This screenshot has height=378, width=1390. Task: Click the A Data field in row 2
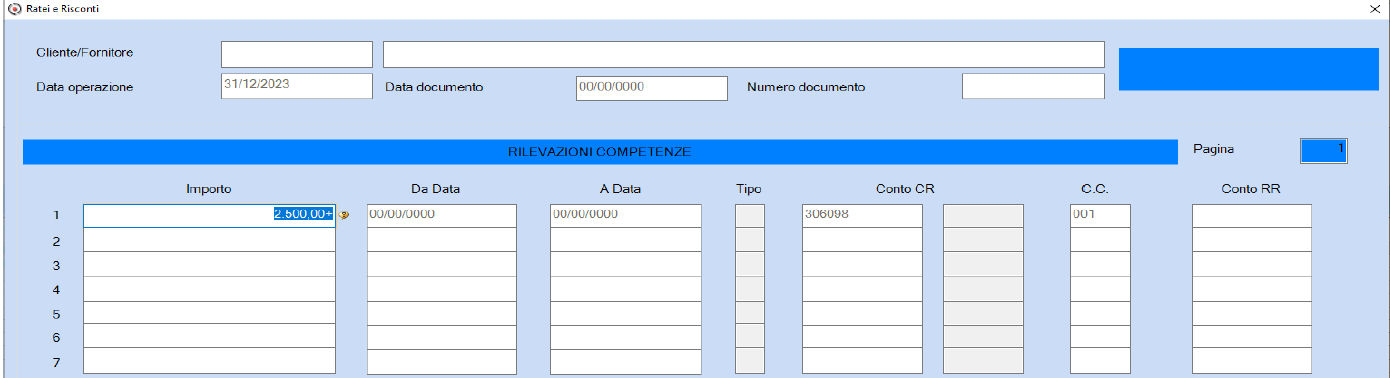626,240
